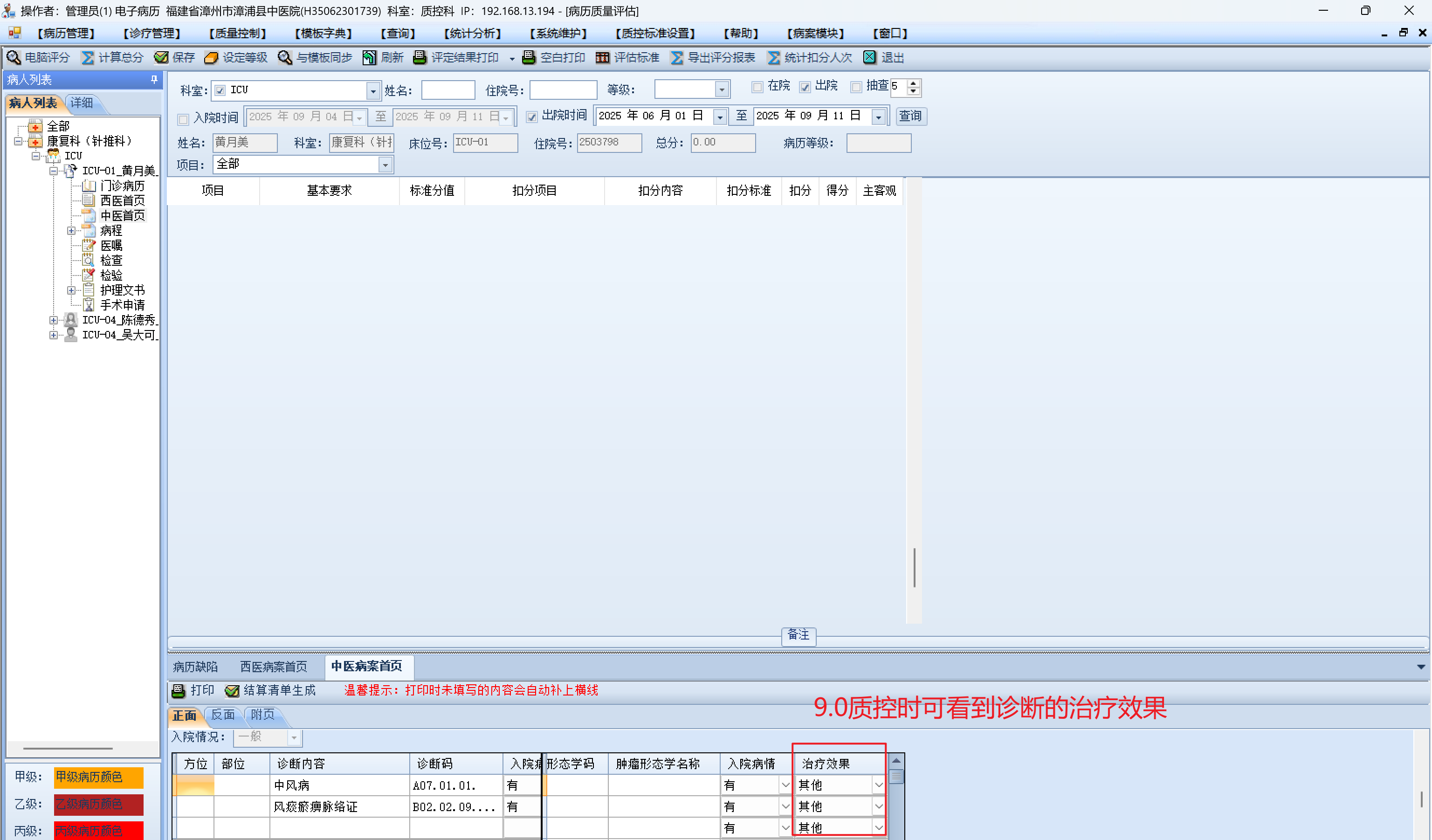The image size is (1432, 840).
Task: Switch to the 西医病案首页 tab
Action: coord(273,667)
